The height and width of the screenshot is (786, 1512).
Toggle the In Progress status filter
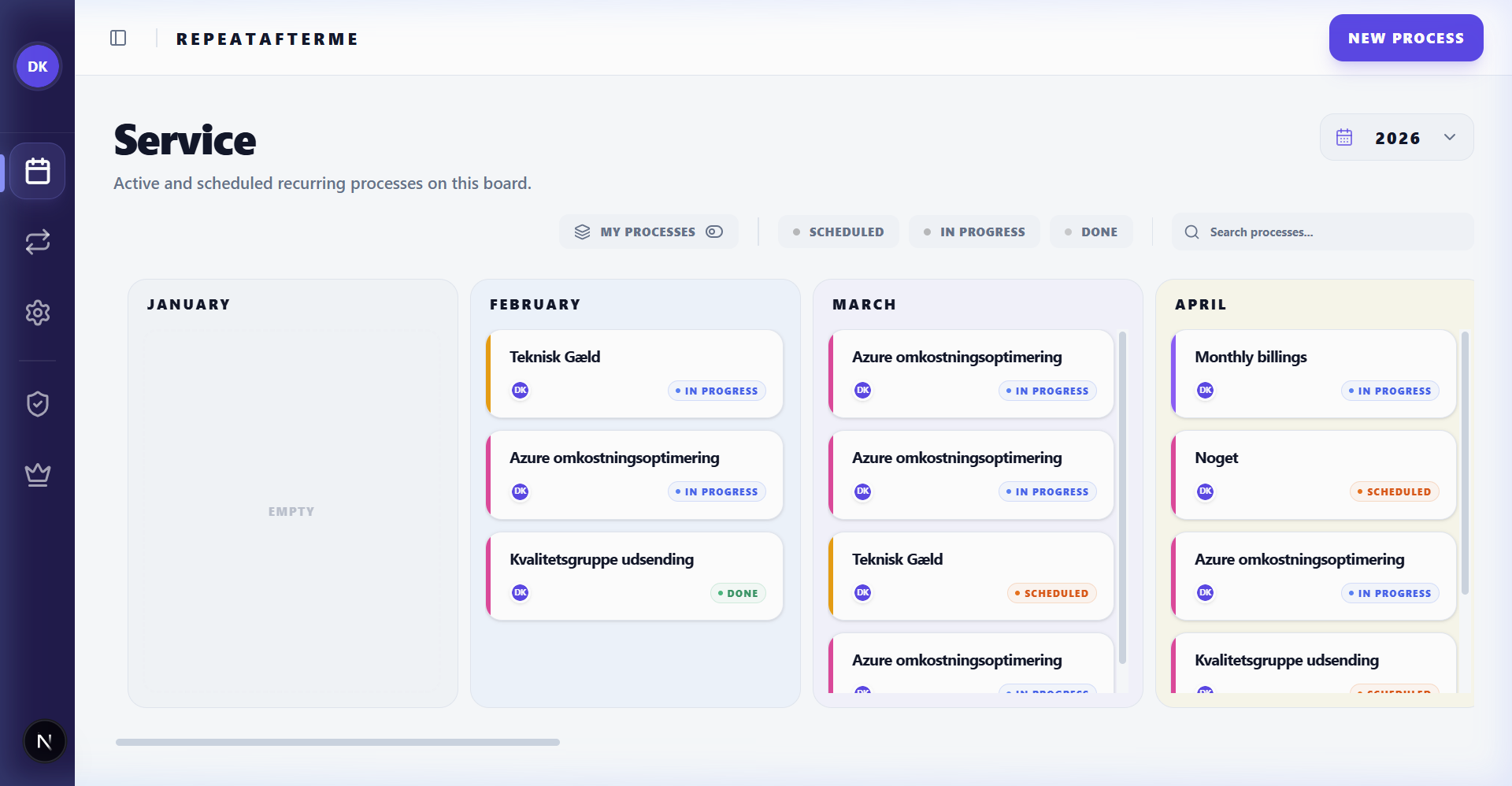974,232
